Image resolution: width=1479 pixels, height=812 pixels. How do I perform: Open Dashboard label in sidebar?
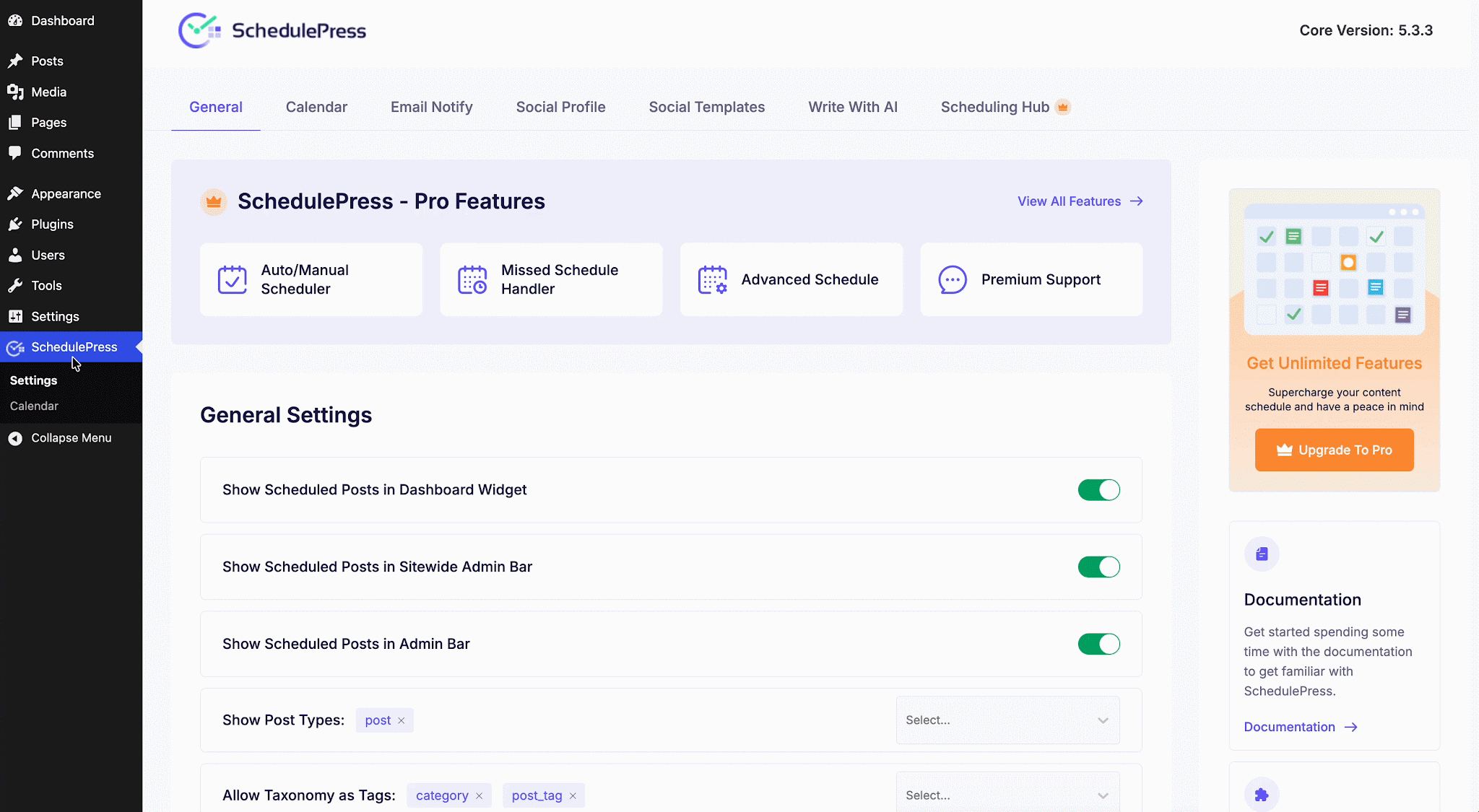63,21
